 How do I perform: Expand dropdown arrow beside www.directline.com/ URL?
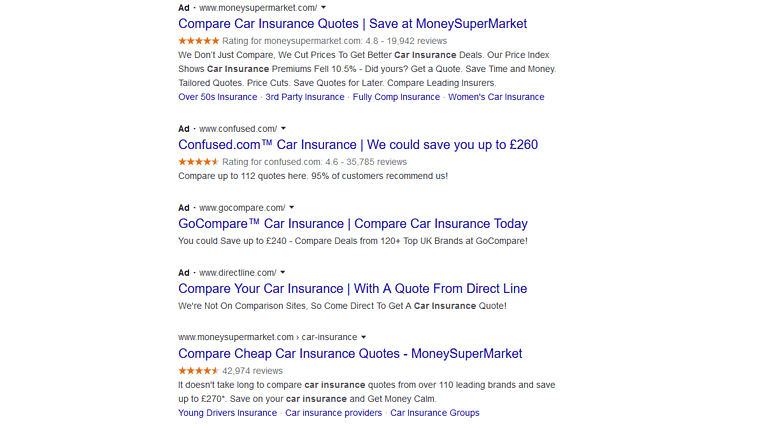tap(283, 273)
